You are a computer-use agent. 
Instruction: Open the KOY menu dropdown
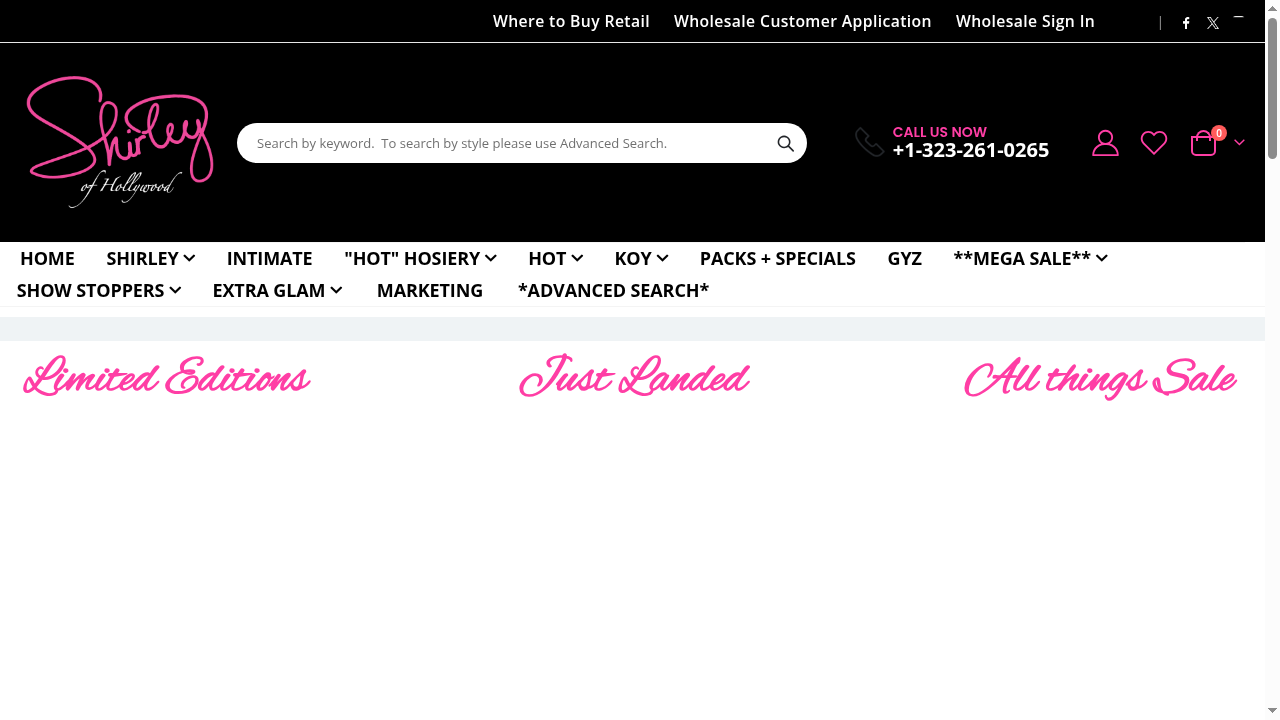pyautogui.click(x=641, y=258)
